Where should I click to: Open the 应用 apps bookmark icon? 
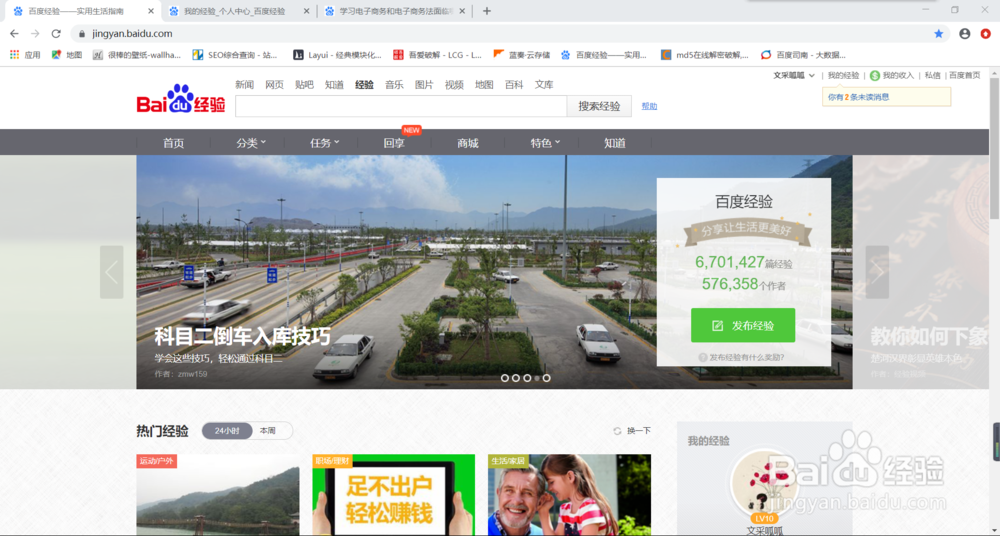(x=15, y=55)
